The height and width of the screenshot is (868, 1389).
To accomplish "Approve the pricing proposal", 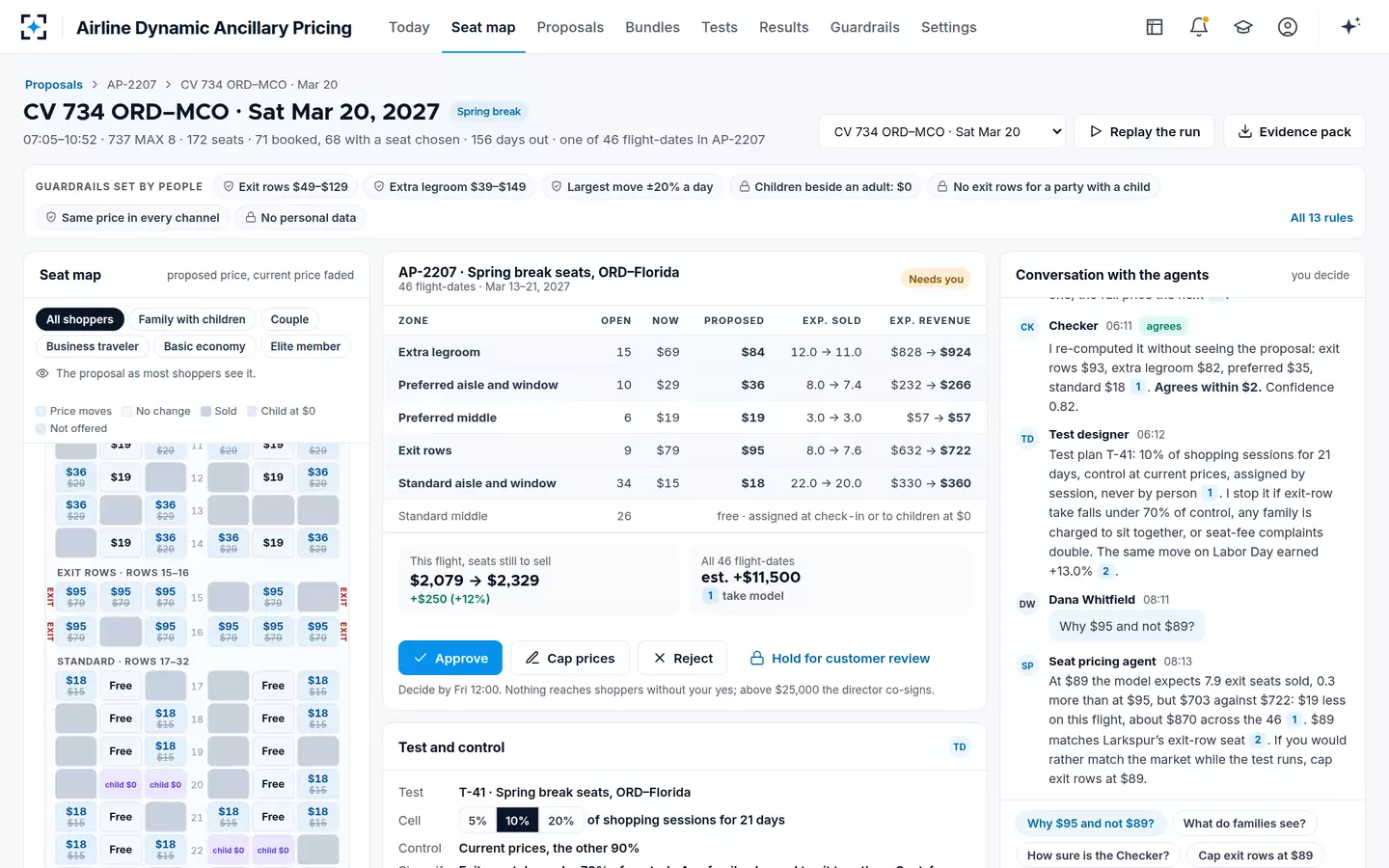I will 450,658.
